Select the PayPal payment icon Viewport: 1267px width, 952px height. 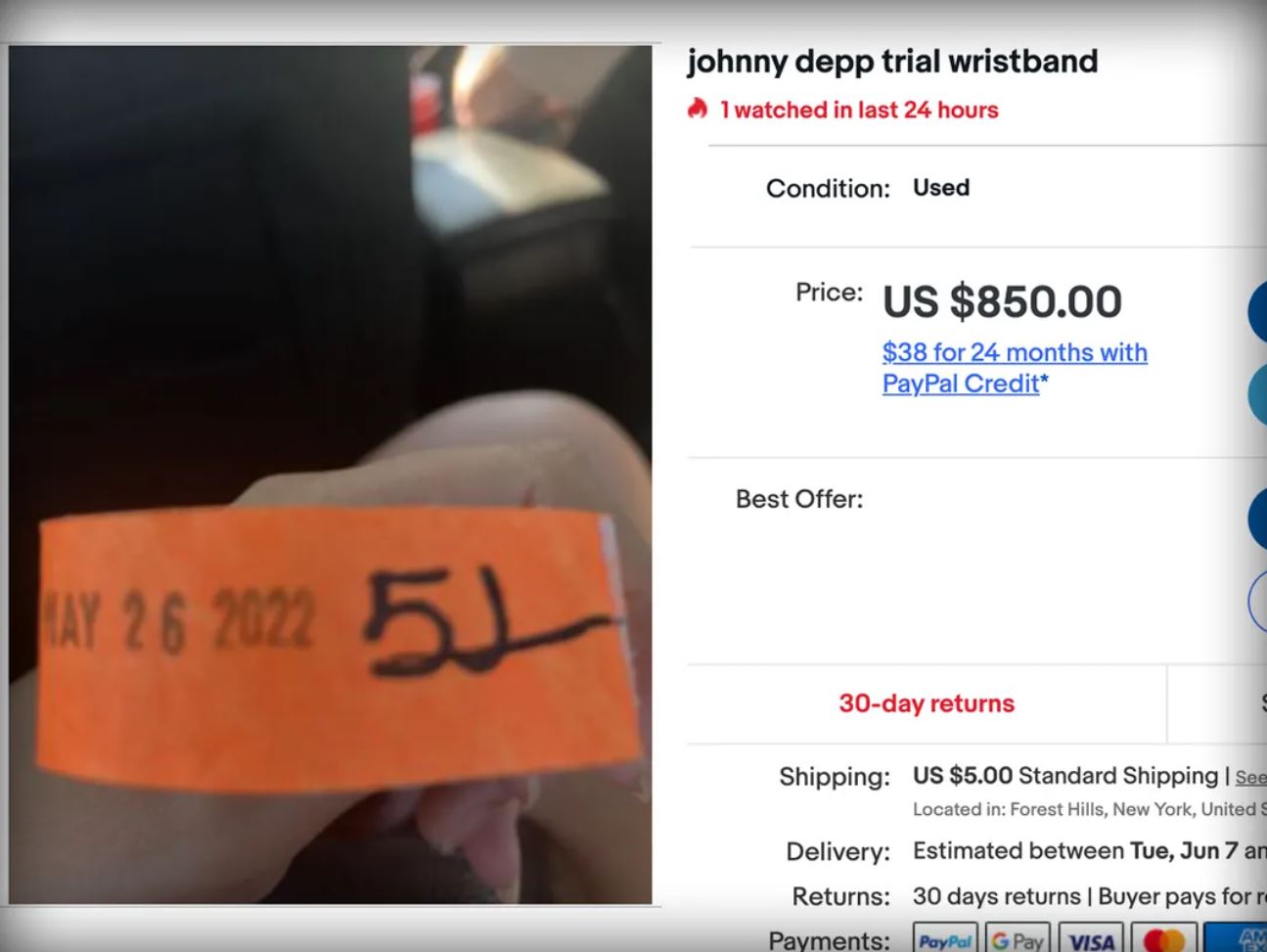pos(945,938)
